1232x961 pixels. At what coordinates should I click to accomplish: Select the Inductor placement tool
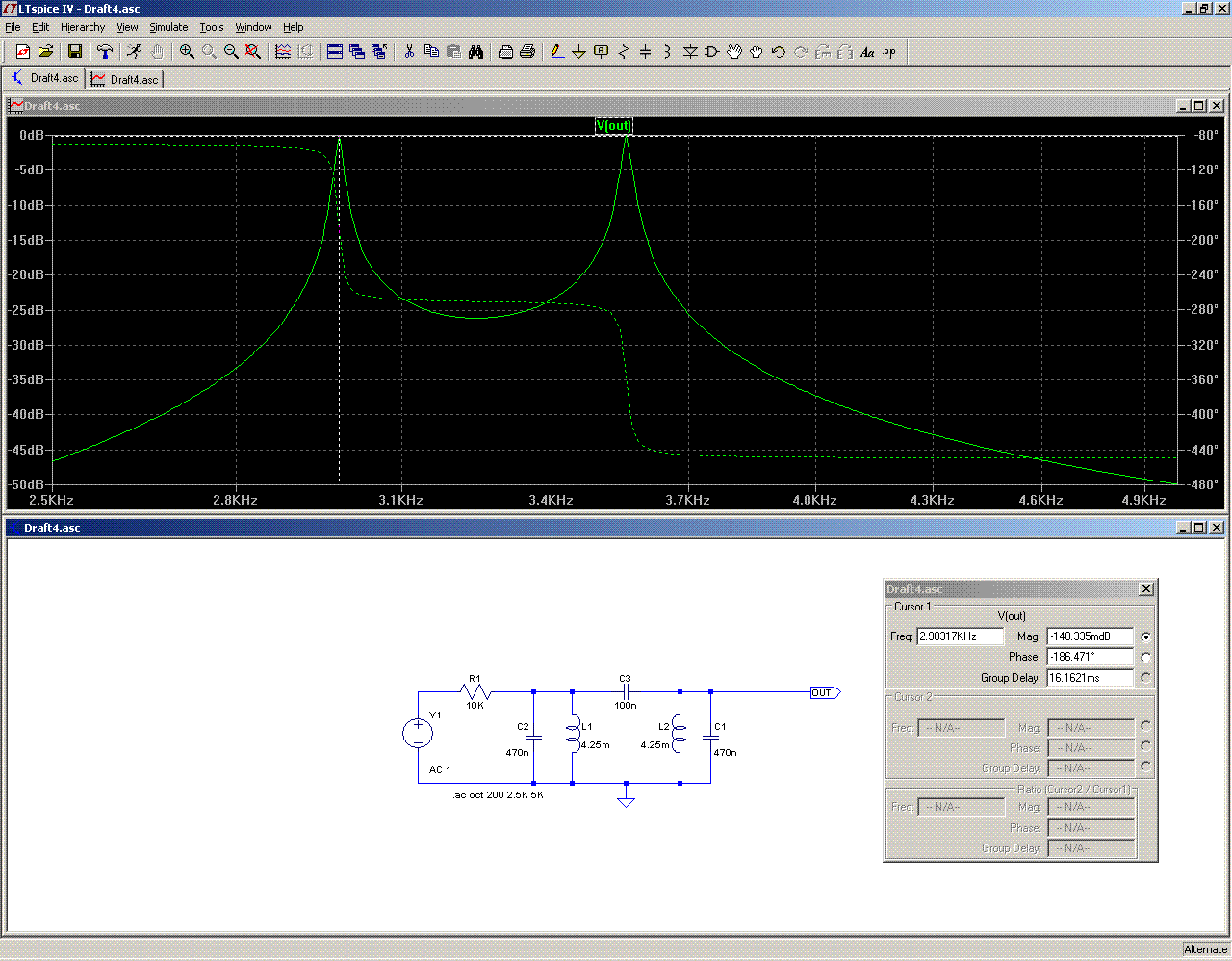[x=667, y=52]
